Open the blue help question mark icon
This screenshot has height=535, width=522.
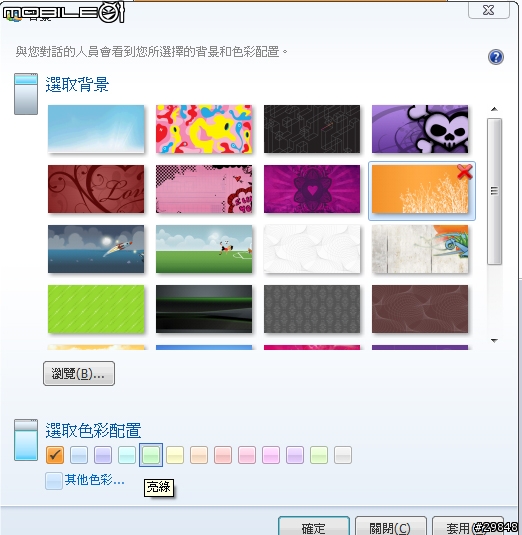click(496, 57)
